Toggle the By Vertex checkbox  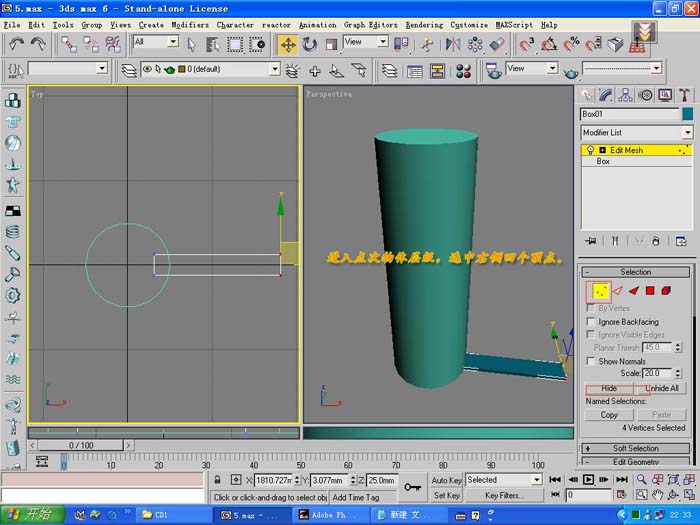coord(591,308)
